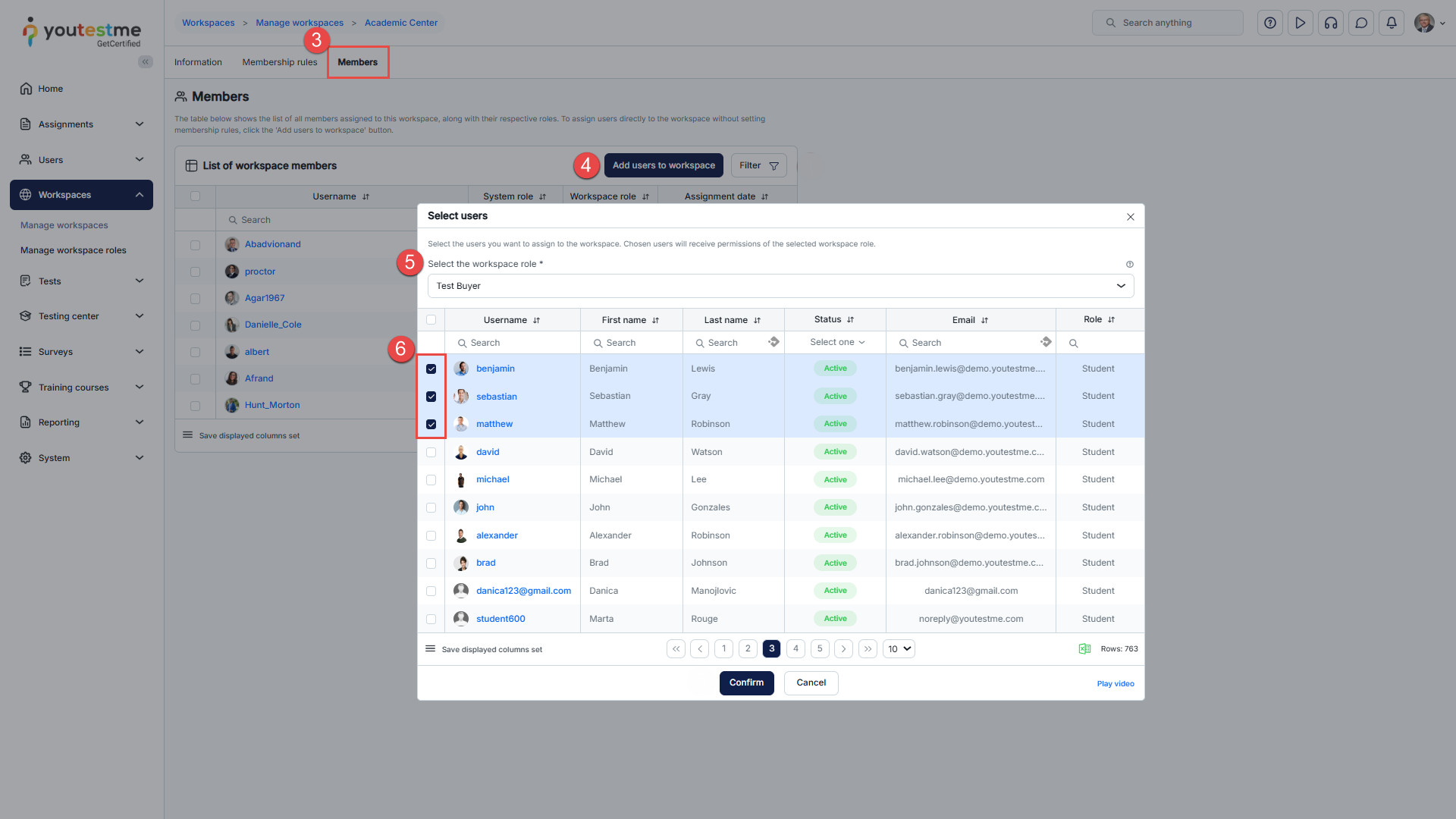Uncheck the benjamin user checkbox
This screenshot has width=1456, height=819.
point(431,369)
